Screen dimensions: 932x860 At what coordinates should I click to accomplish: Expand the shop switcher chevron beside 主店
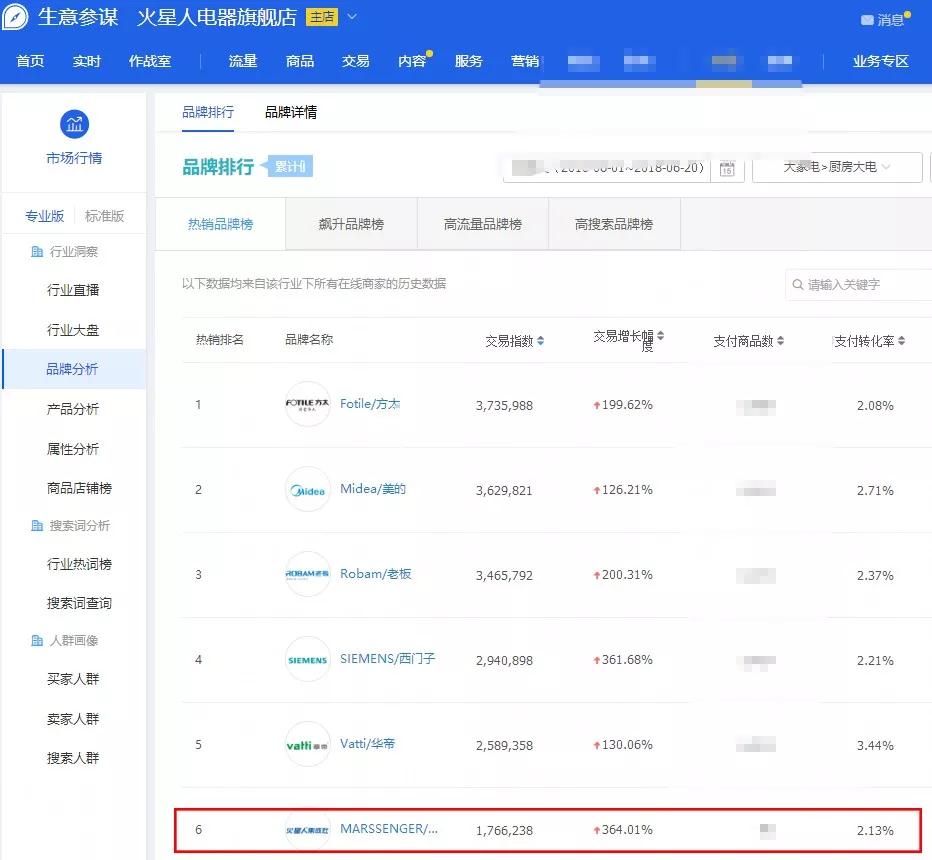tap(352, 17)
